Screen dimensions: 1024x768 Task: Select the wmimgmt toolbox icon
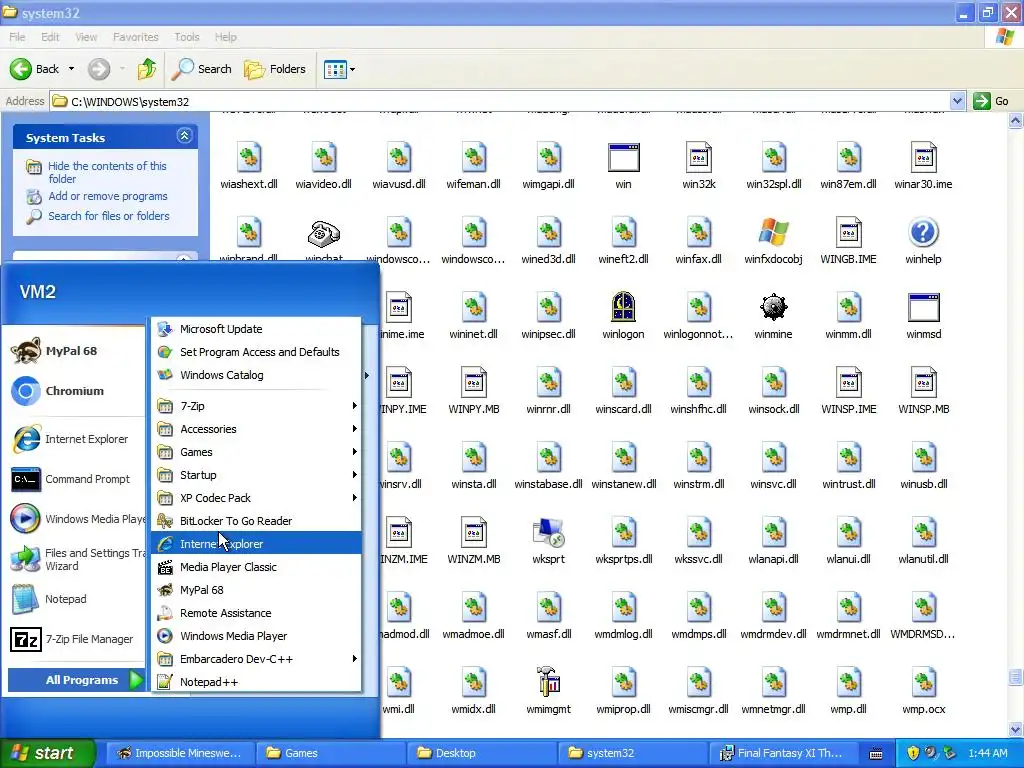[548, 682]
